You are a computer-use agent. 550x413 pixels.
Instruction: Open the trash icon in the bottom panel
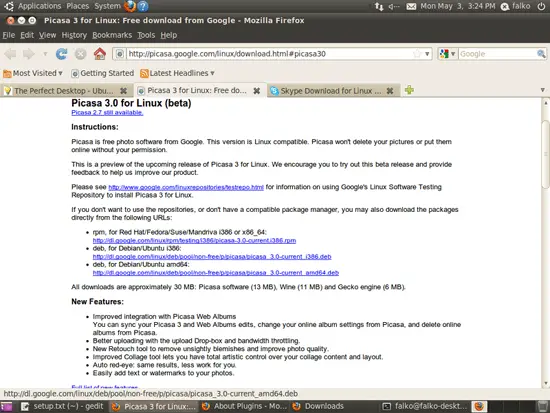(x=542, y=406)
